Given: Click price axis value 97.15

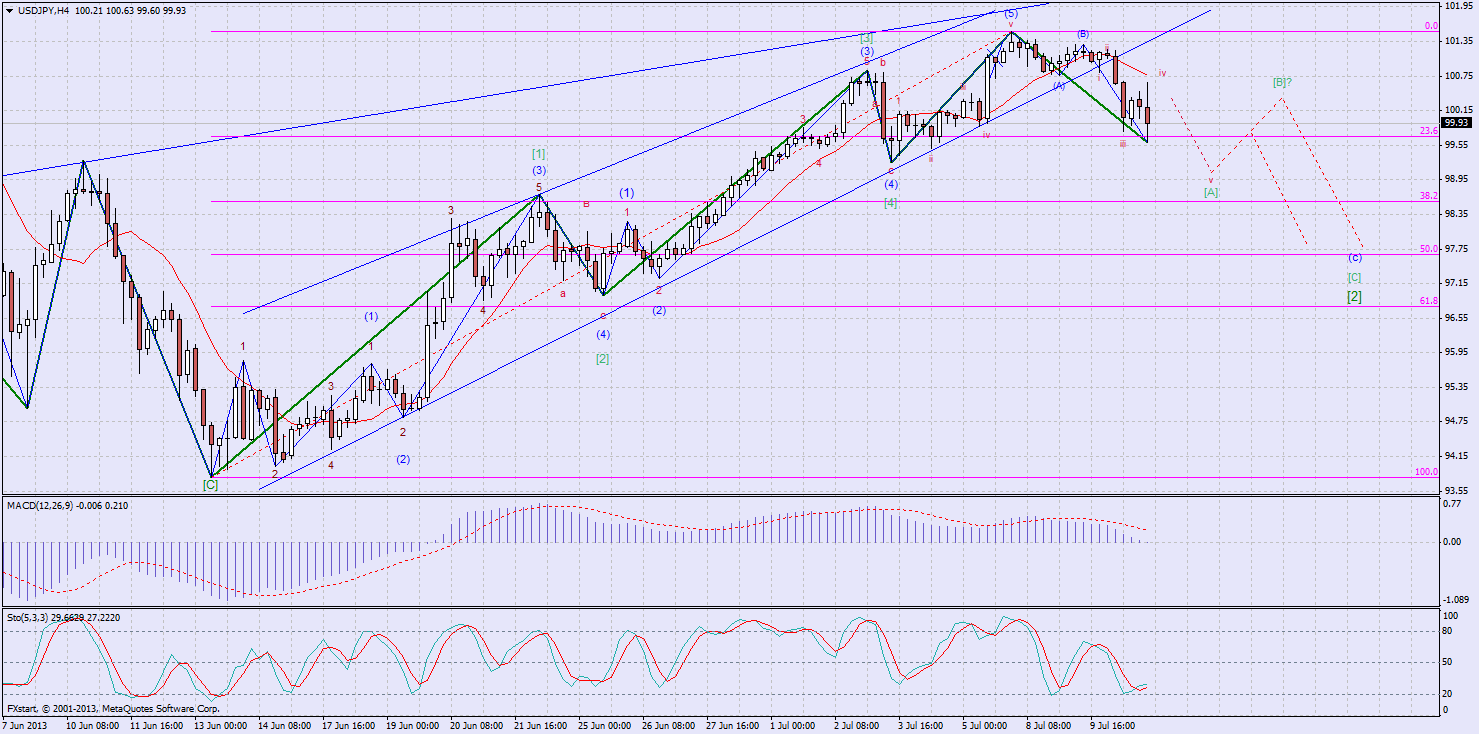Looking at the screenshot, I should coord(1457,283).
